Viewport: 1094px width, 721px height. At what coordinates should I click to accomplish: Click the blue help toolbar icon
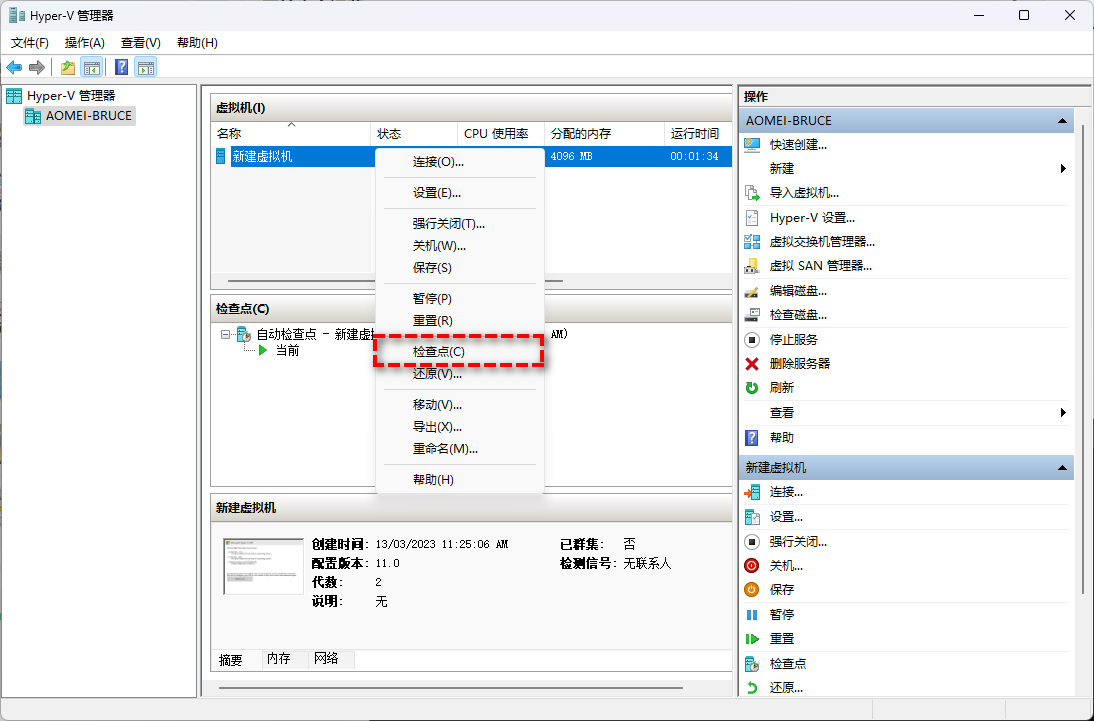point(121,67)
